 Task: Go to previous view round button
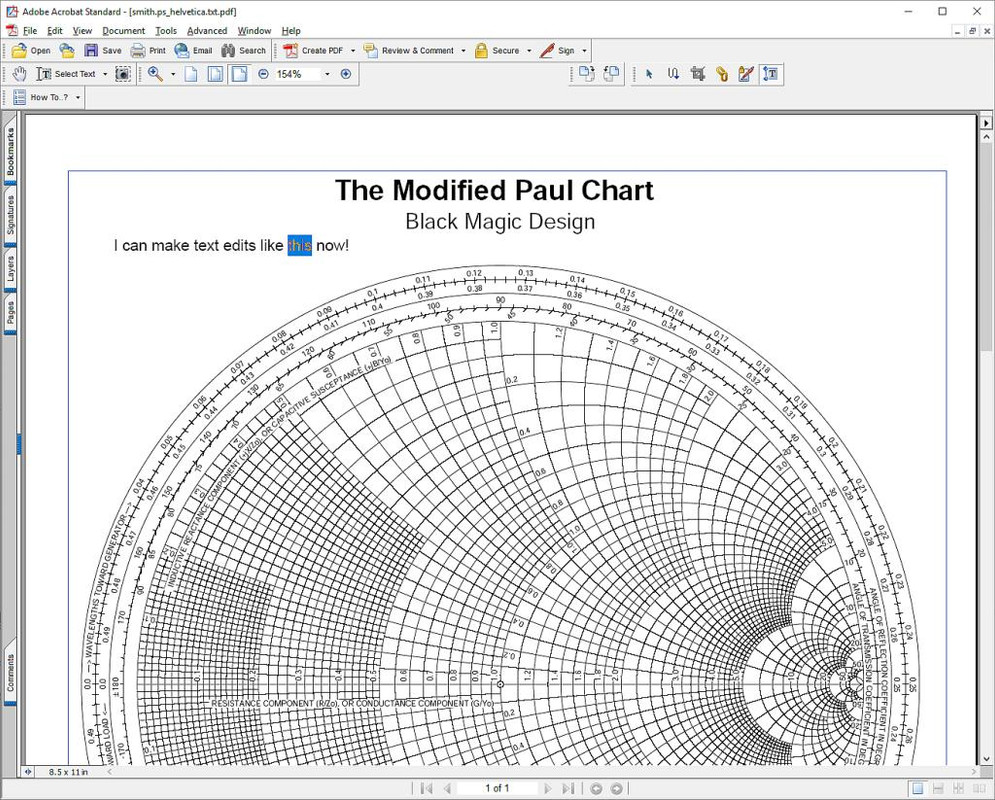point(596,789)
